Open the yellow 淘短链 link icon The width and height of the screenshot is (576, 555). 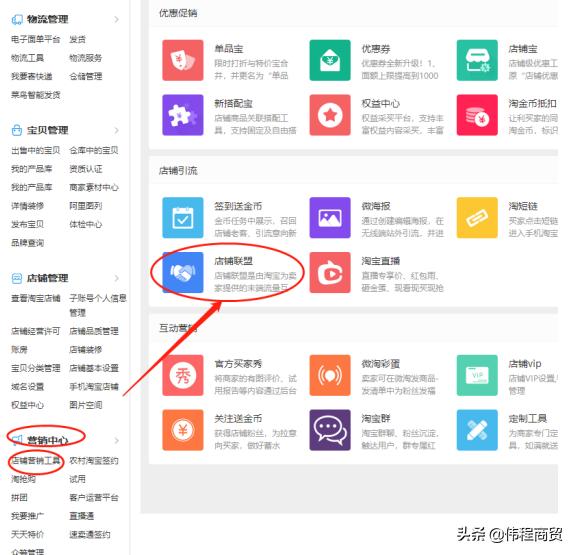click(x=477, y=217)
